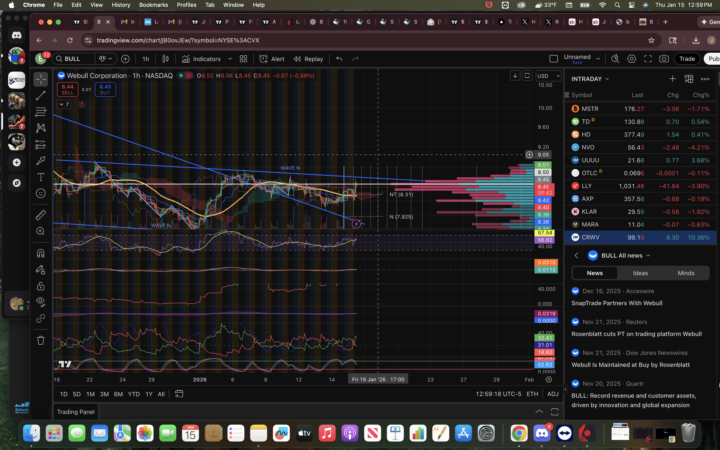Select the trend line drawing tool
The image size is (720, 450).
coord(40,96)
